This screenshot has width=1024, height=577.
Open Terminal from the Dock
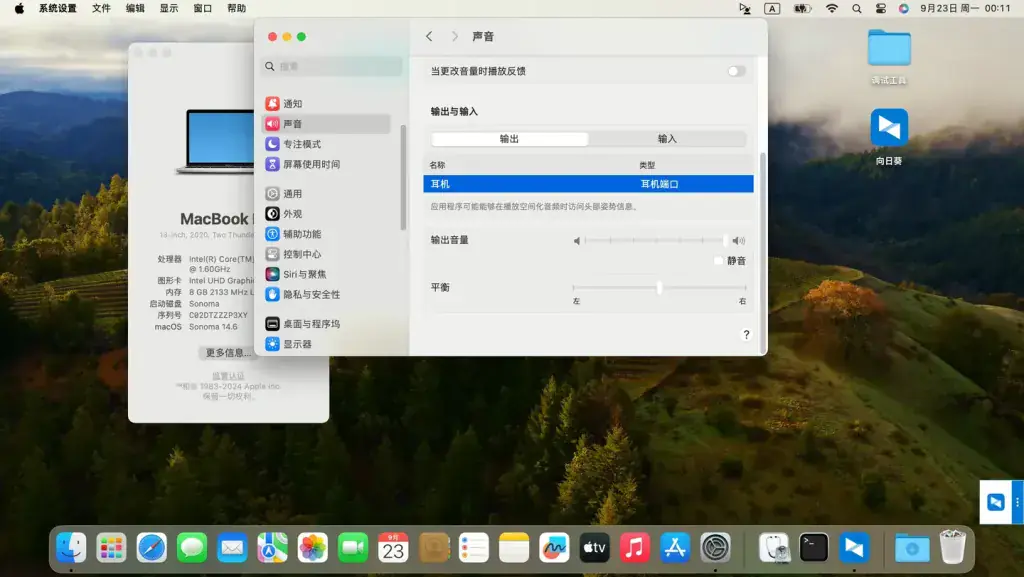pos(814,548)
